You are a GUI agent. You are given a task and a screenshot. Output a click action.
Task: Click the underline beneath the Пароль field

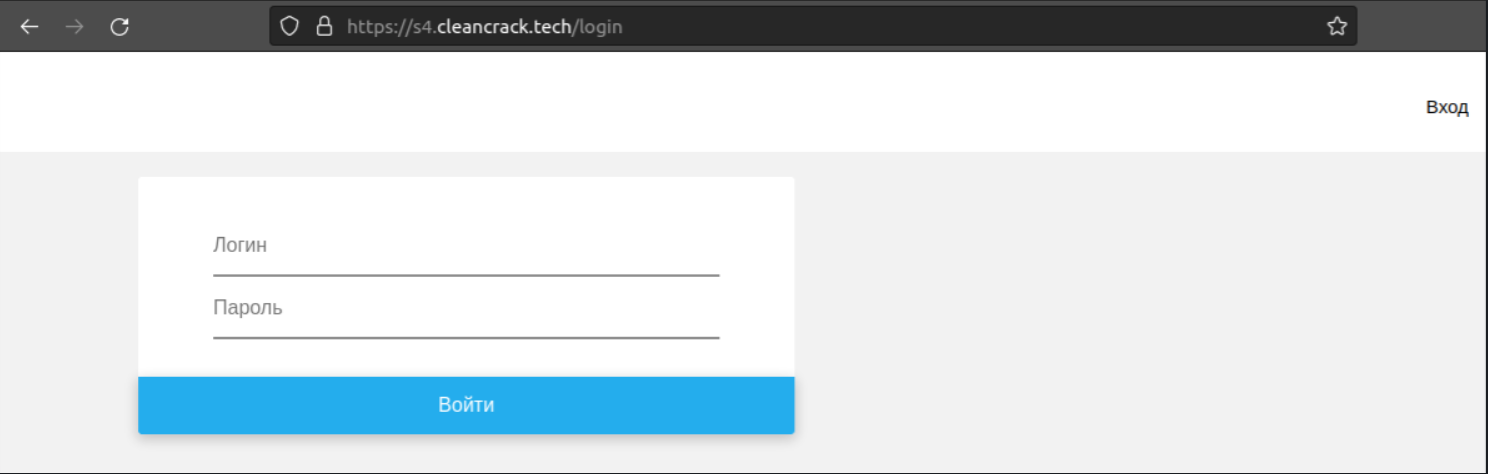point(466,338)
